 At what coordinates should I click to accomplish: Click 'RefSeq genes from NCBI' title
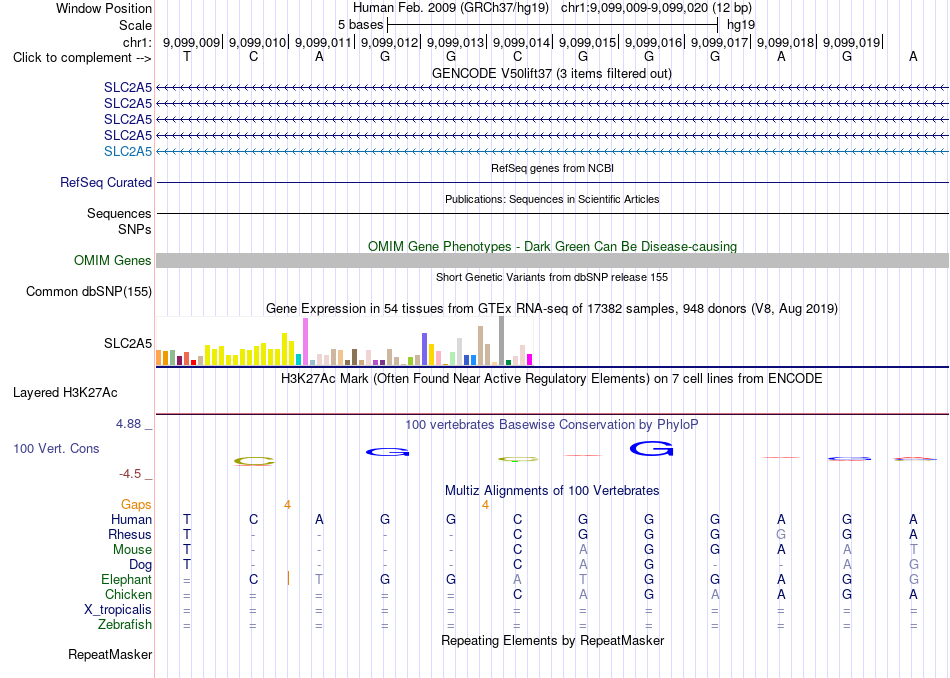pos(552,168)
